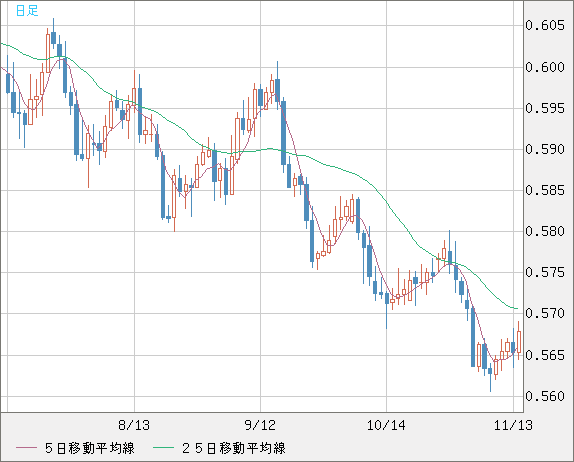Click the 9/12 date label

coord(260,425)
